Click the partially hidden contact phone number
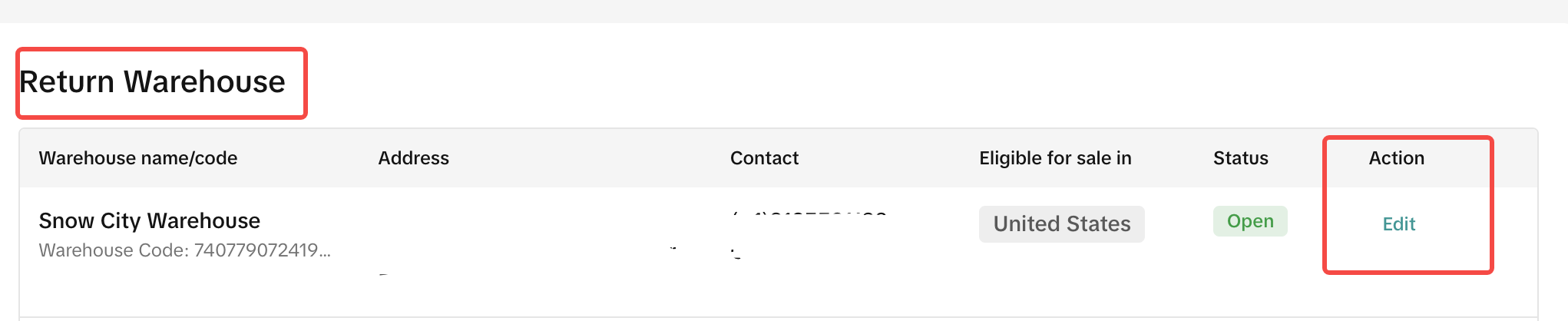Viewport: 1568px width, 321px height. click(x=810, y=216)
